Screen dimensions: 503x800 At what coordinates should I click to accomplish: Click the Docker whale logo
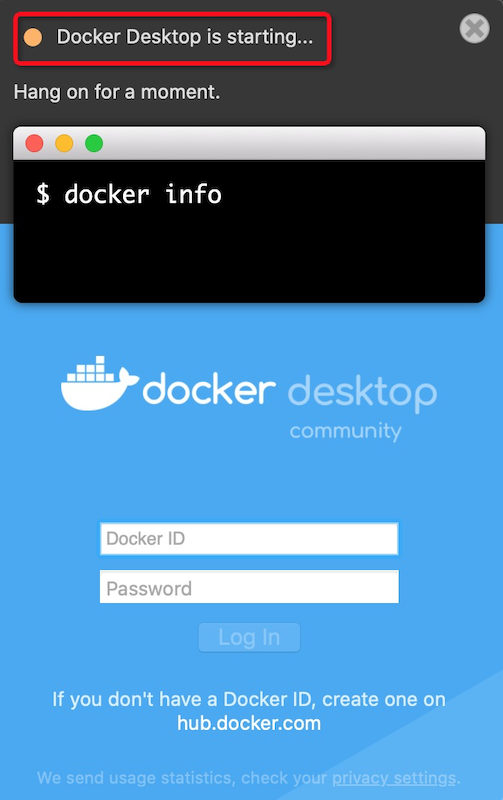coord(99,383)
